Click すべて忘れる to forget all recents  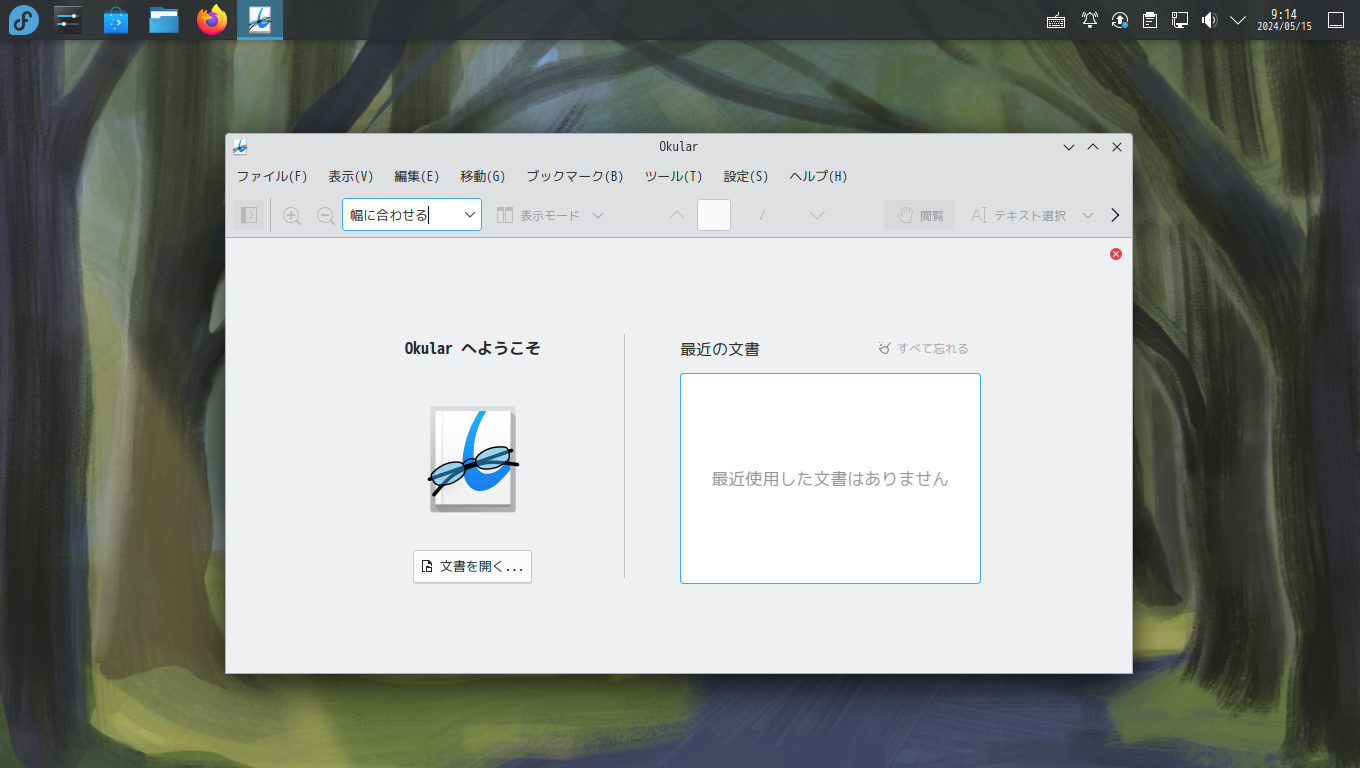(x=923, y=349)
